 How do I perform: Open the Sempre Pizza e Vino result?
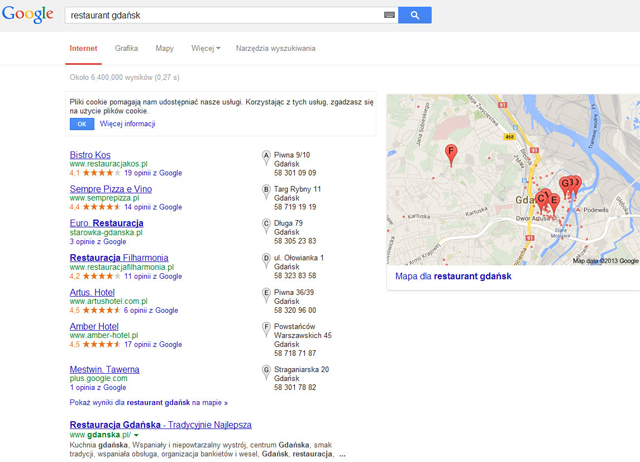pyautogui.click(x=111, y=189)
